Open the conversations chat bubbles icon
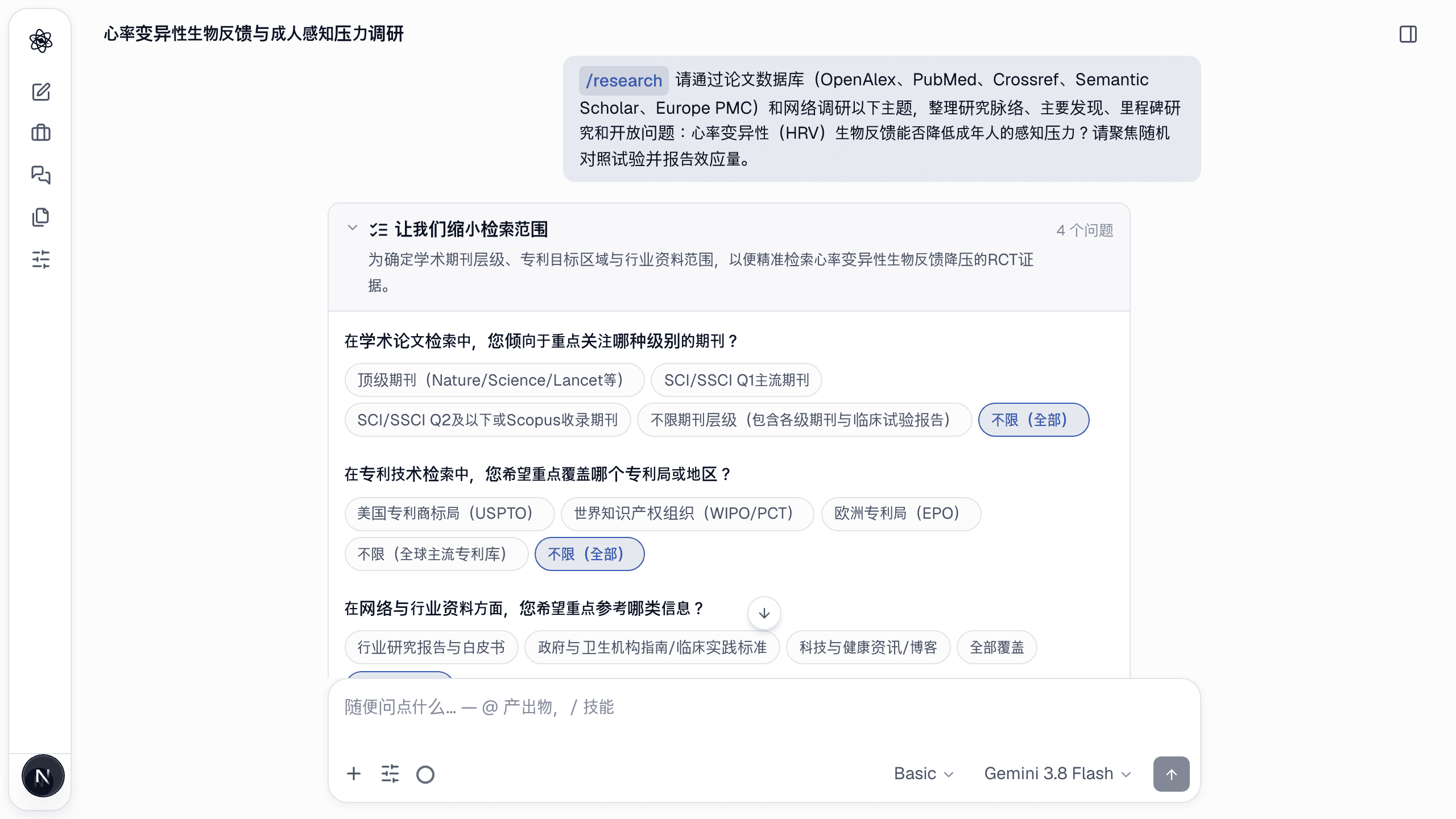The height and width of the screenshot is (819, 1456). 41,175
